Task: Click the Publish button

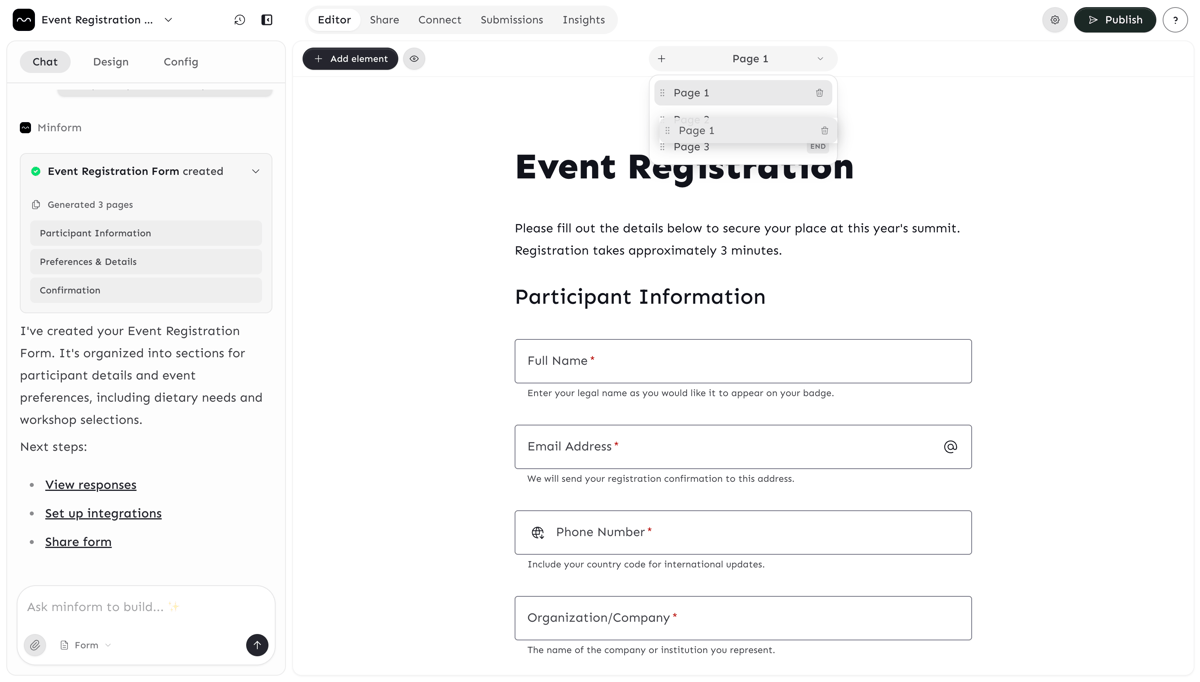Action: [1114, 20]
